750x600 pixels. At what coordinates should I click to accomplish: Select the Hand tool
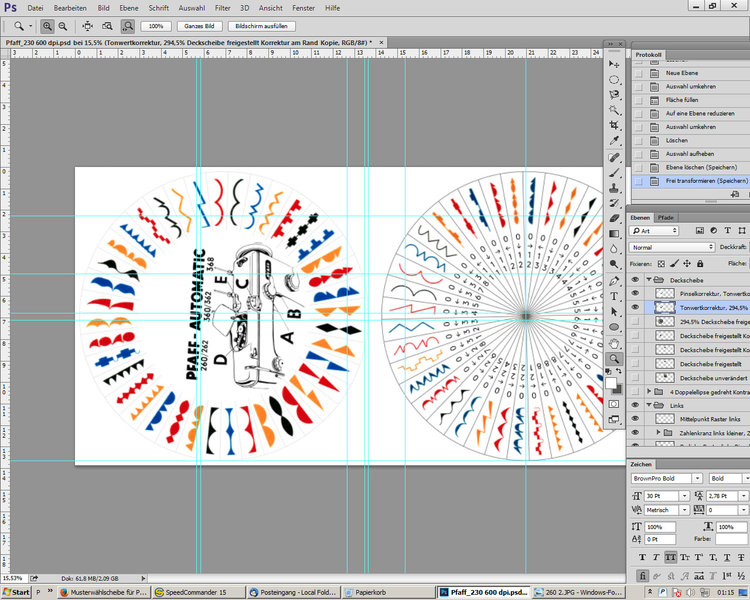tap(614, 344)
